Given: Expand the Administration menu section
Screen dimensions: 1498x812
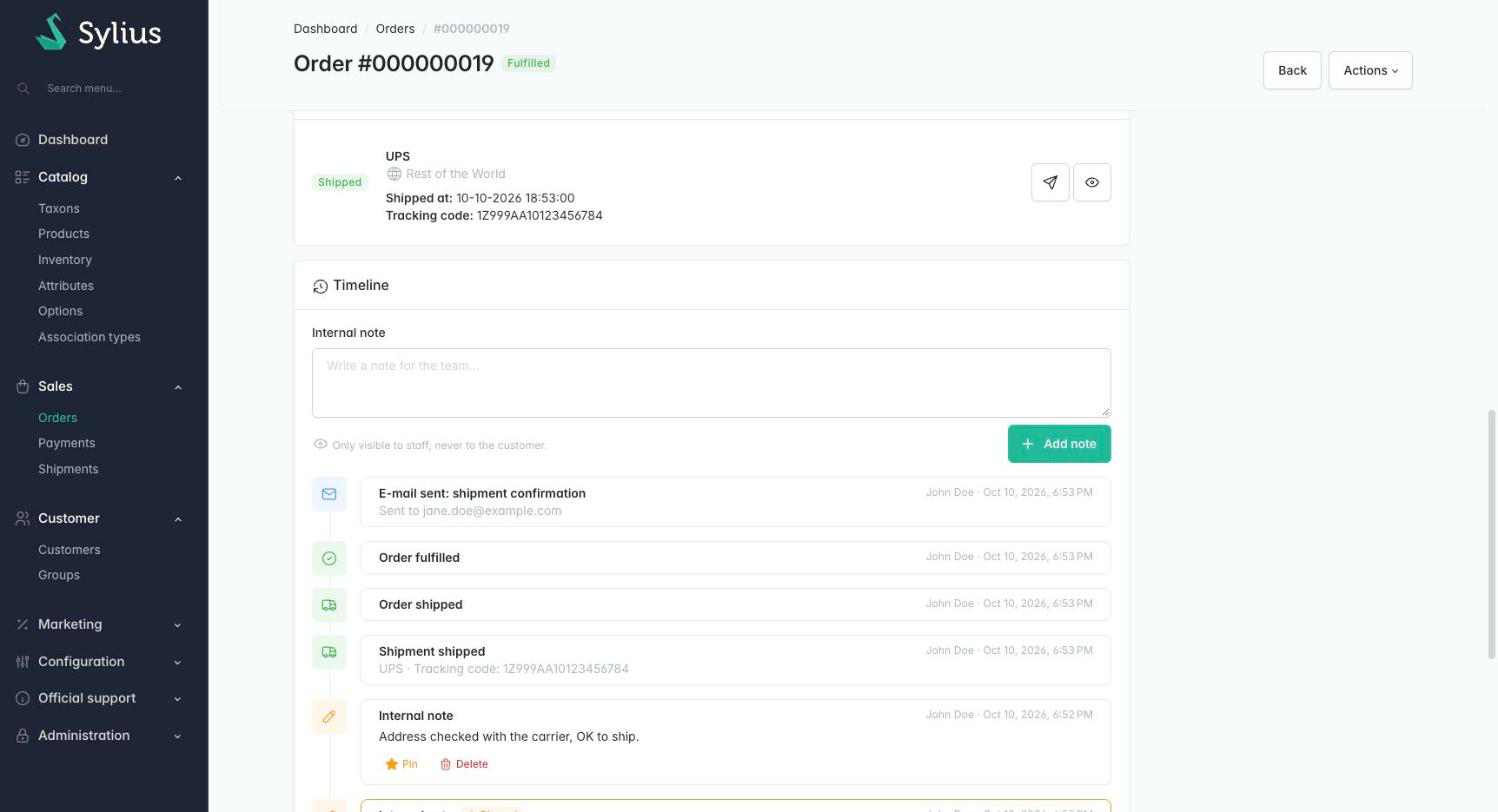Looking at the screenshot, I should [178, 736].
